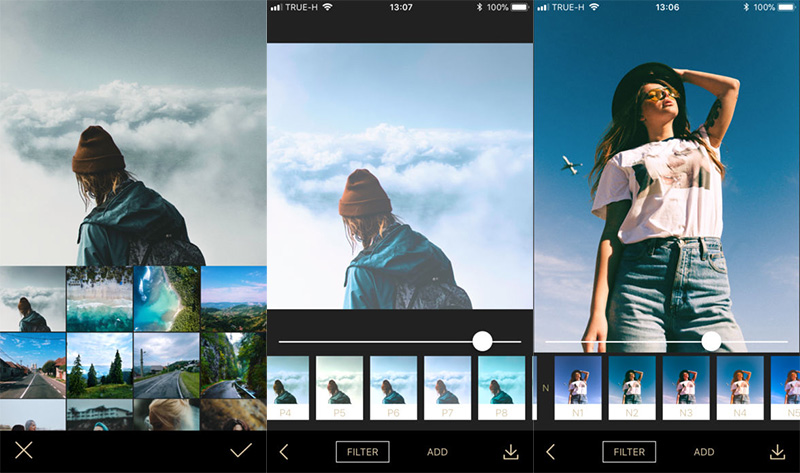
Task: Open the FILTER tab in cloud photo editor
Action: (362, 452)
